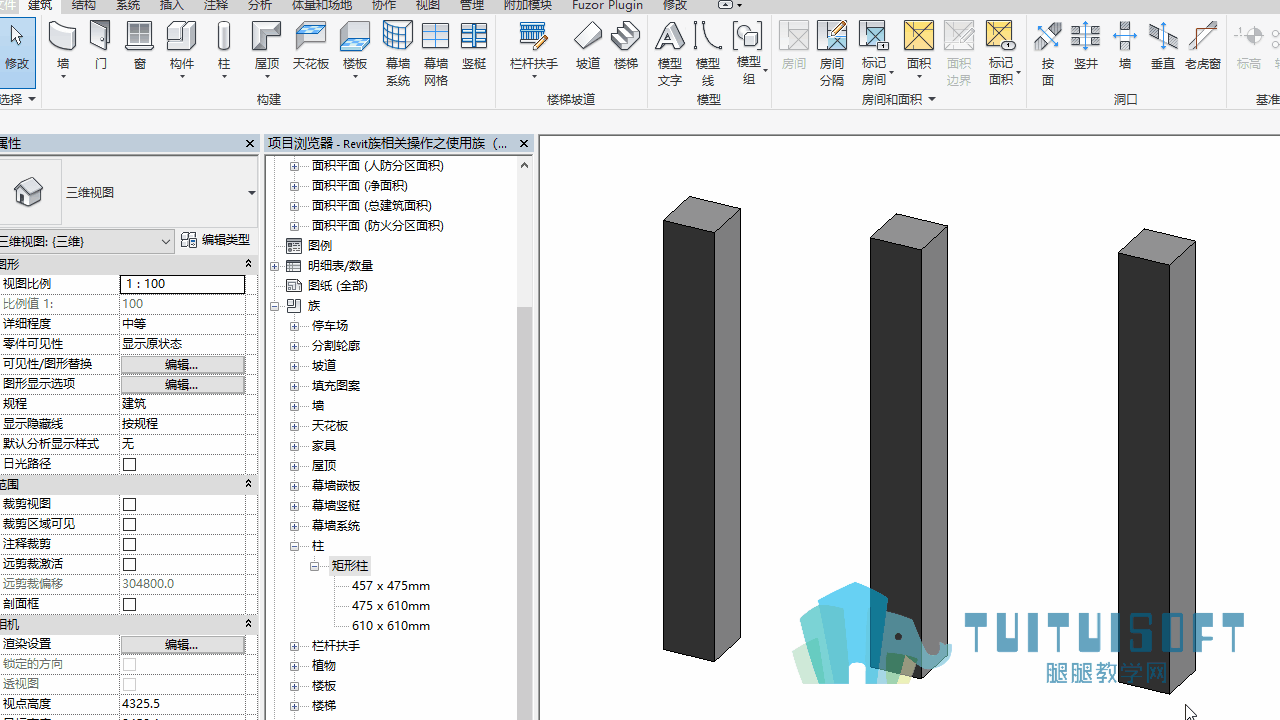The height and width of the screenshot is (720, 1280).
Task: Click the 老虎窗 (Dormer) opening tool
Action: pyautogui.click(x=1203, y=47)
